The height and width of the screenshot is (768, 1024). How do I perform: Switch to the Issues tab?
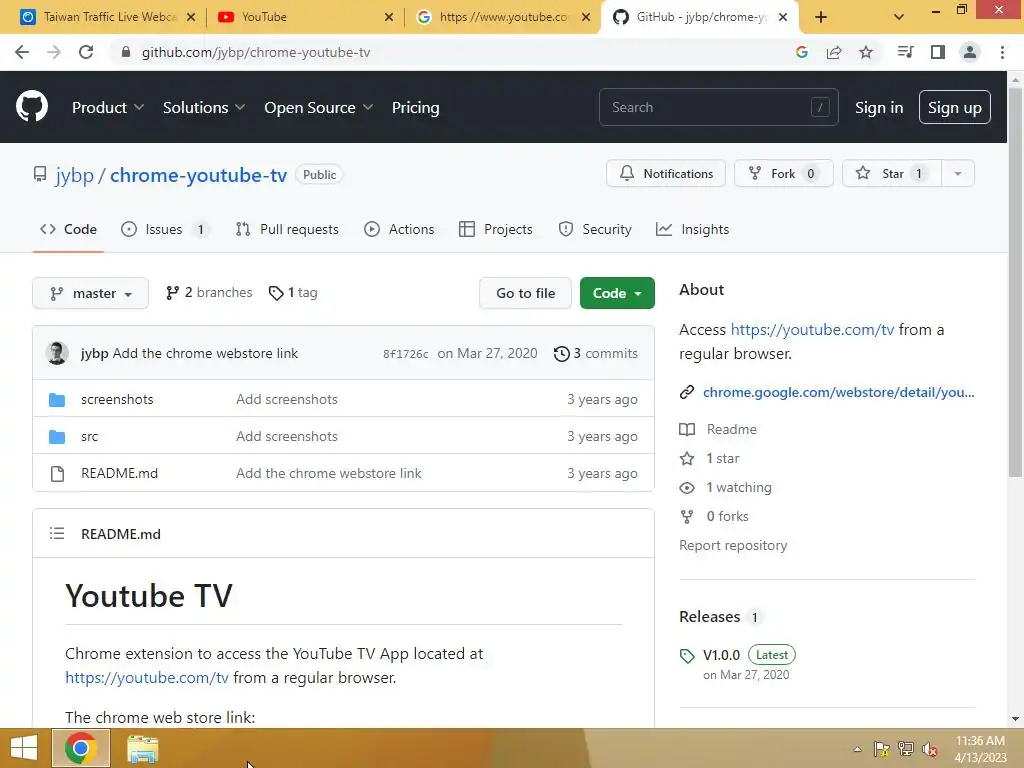tap(165, 229)
